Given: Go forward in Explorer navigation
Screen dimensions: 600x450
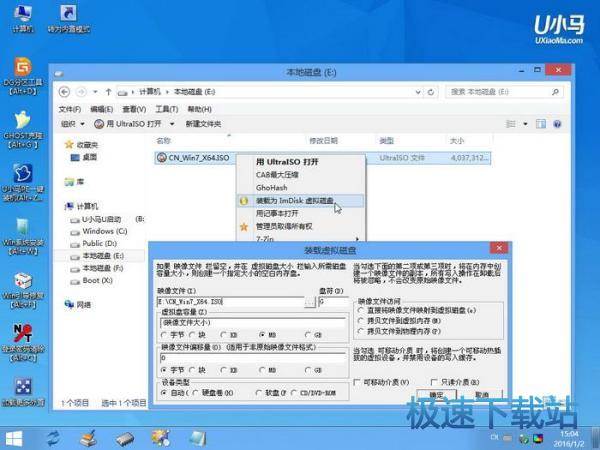Looking at the screenshot, I should click(81, 92).
